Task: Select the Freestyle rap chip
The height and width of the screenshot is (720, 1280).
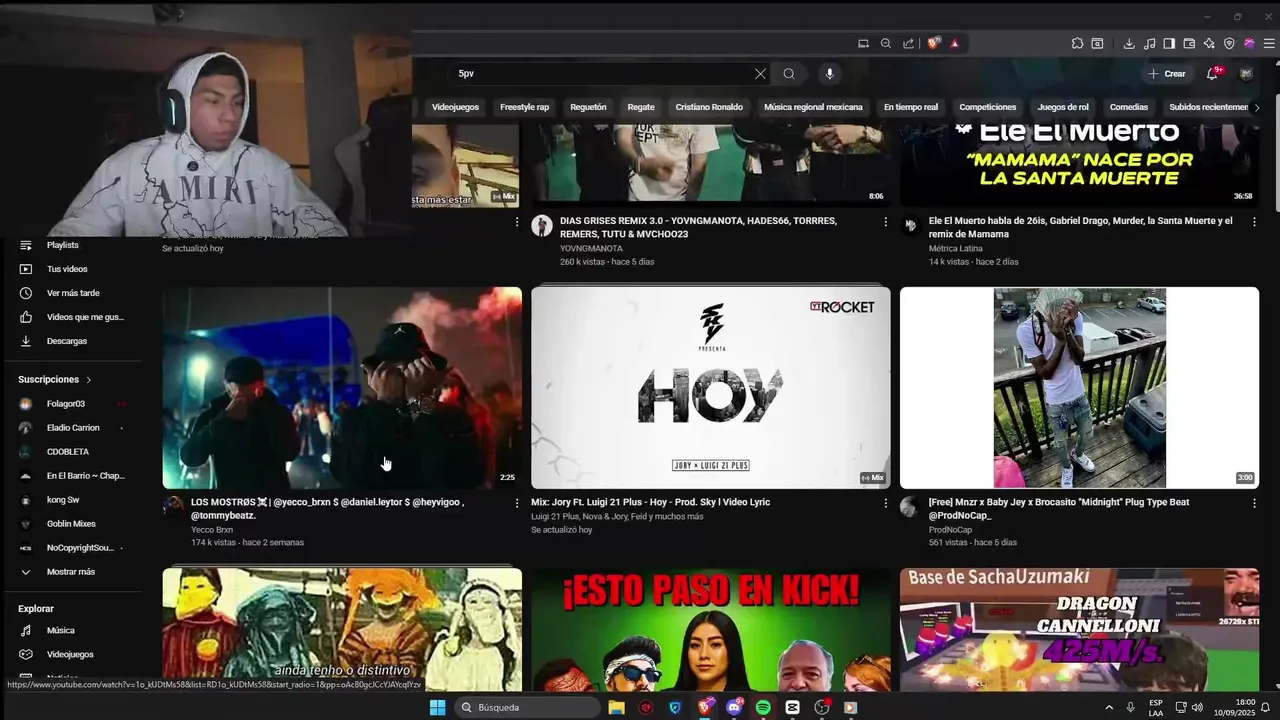Action: click(x=525, y=107)
